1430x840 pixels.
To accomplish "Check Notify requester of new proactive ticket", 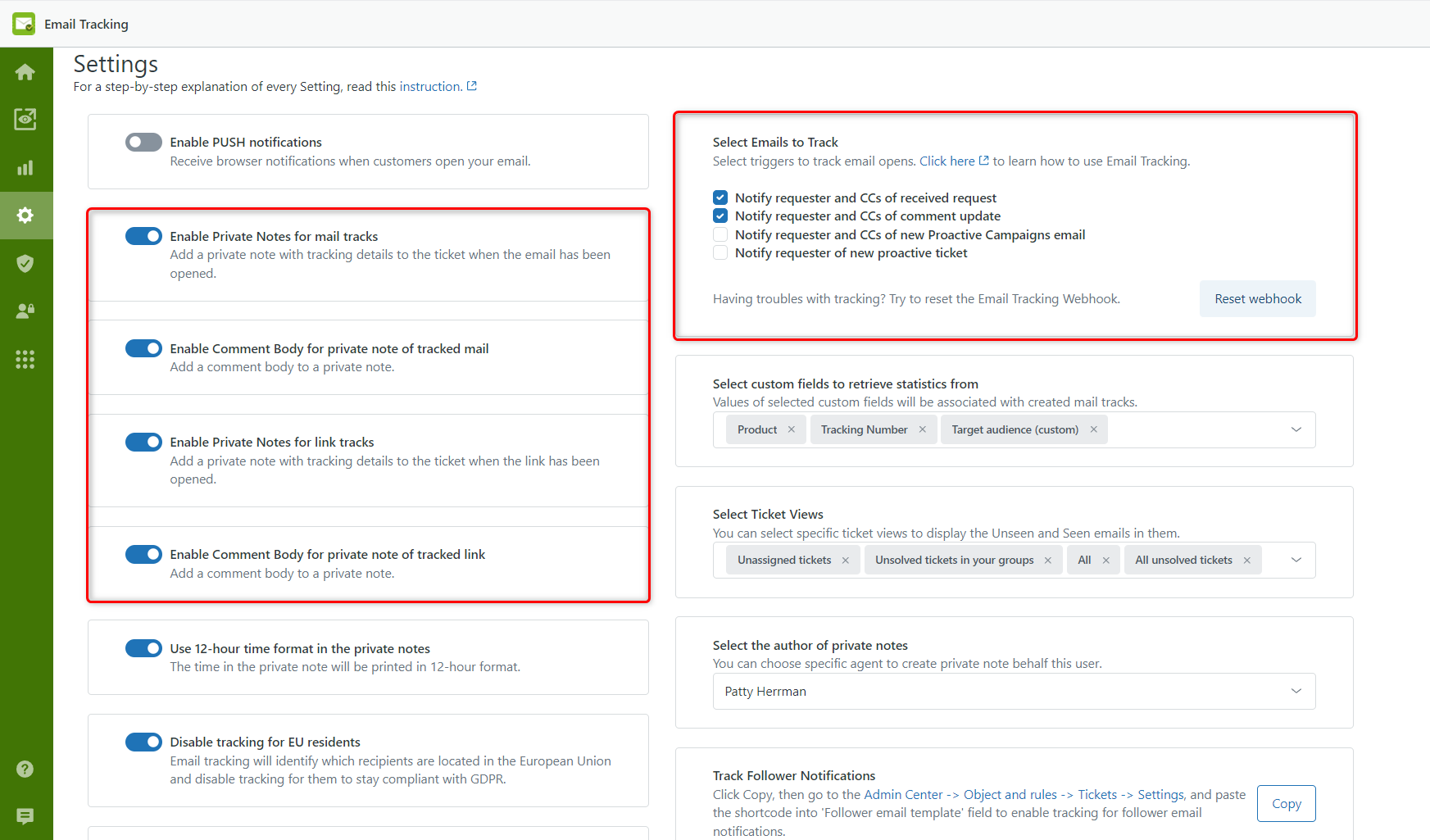I will click(x=720, y=252).
